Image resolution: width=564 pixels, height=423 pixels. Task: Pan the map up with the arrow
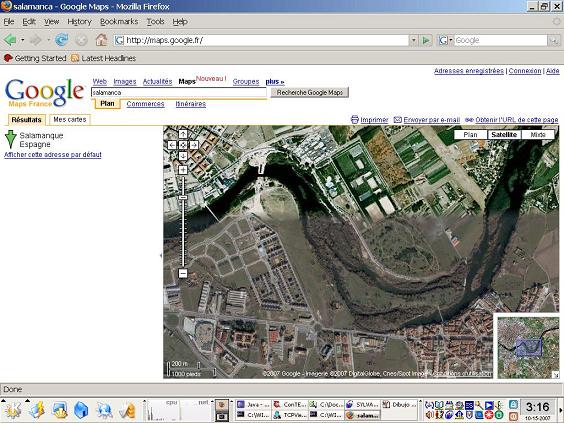183,134
